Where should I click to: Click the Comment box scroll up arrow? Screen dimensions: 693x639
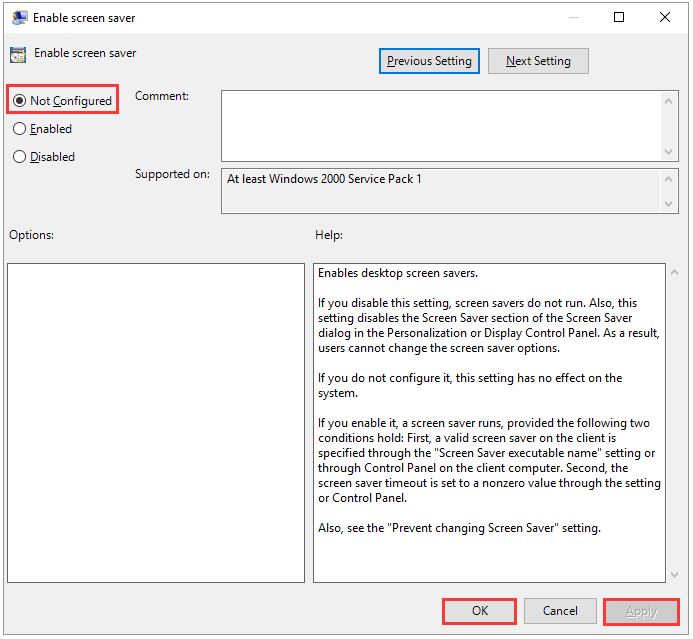click(669, 101)
